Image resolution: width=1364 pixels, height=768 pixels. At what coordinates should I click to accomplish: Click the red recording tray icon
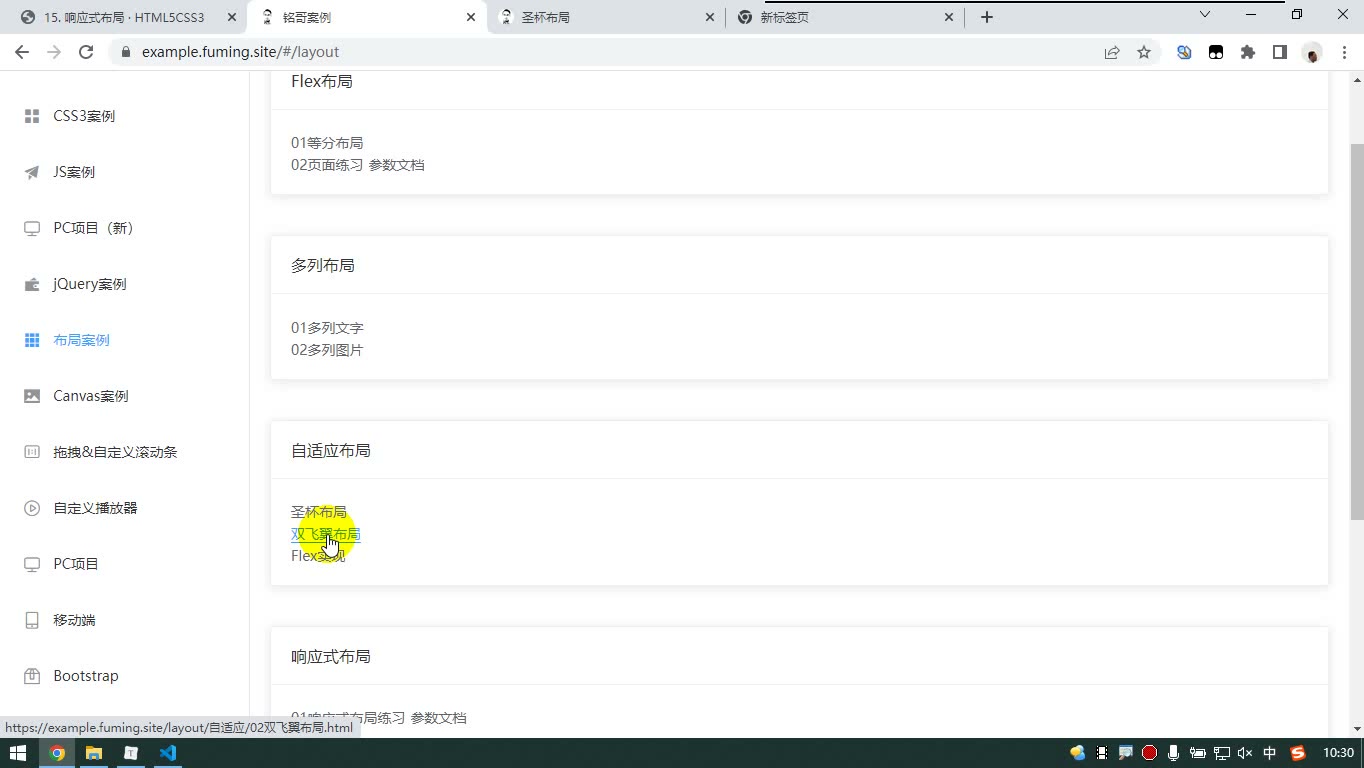1150,753
